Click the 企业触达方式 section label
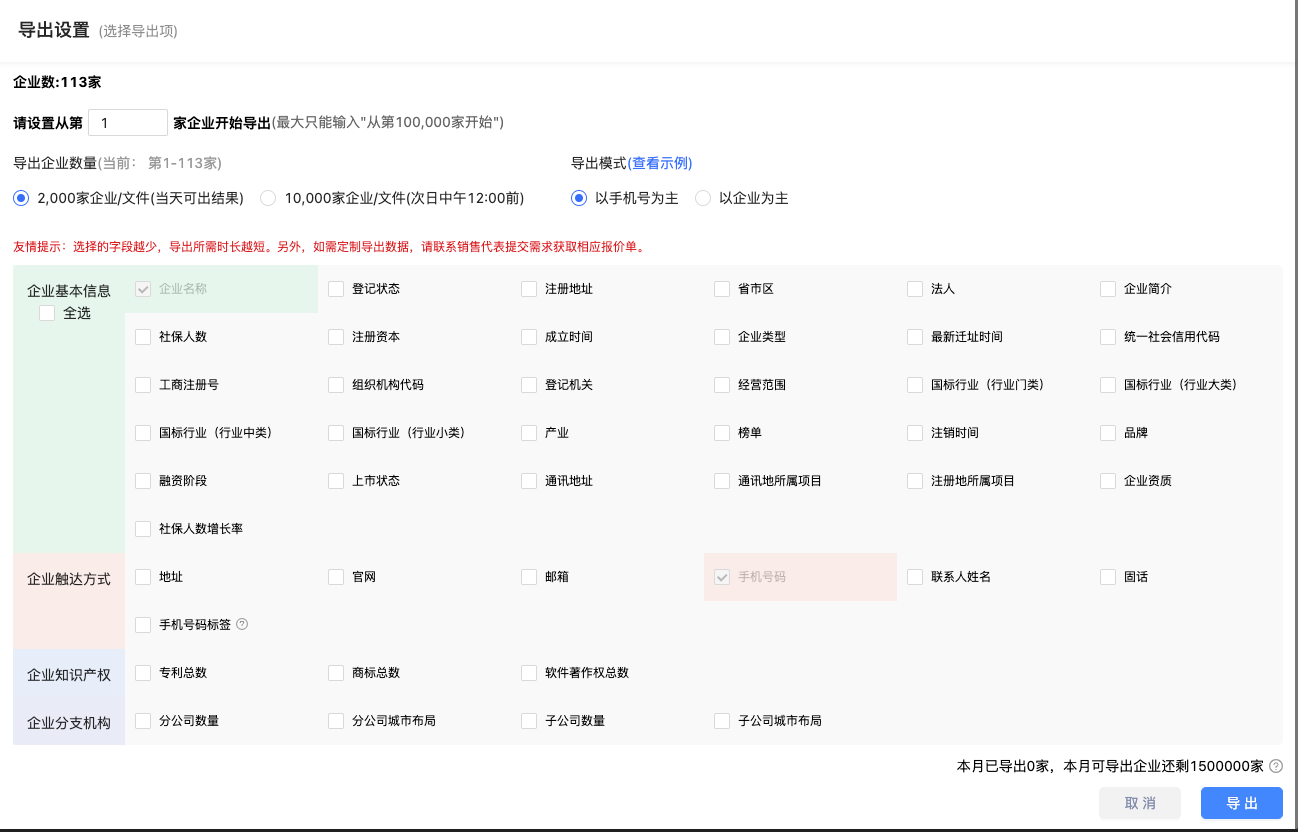Screen dimensions: 1298x832 (69, 579)
